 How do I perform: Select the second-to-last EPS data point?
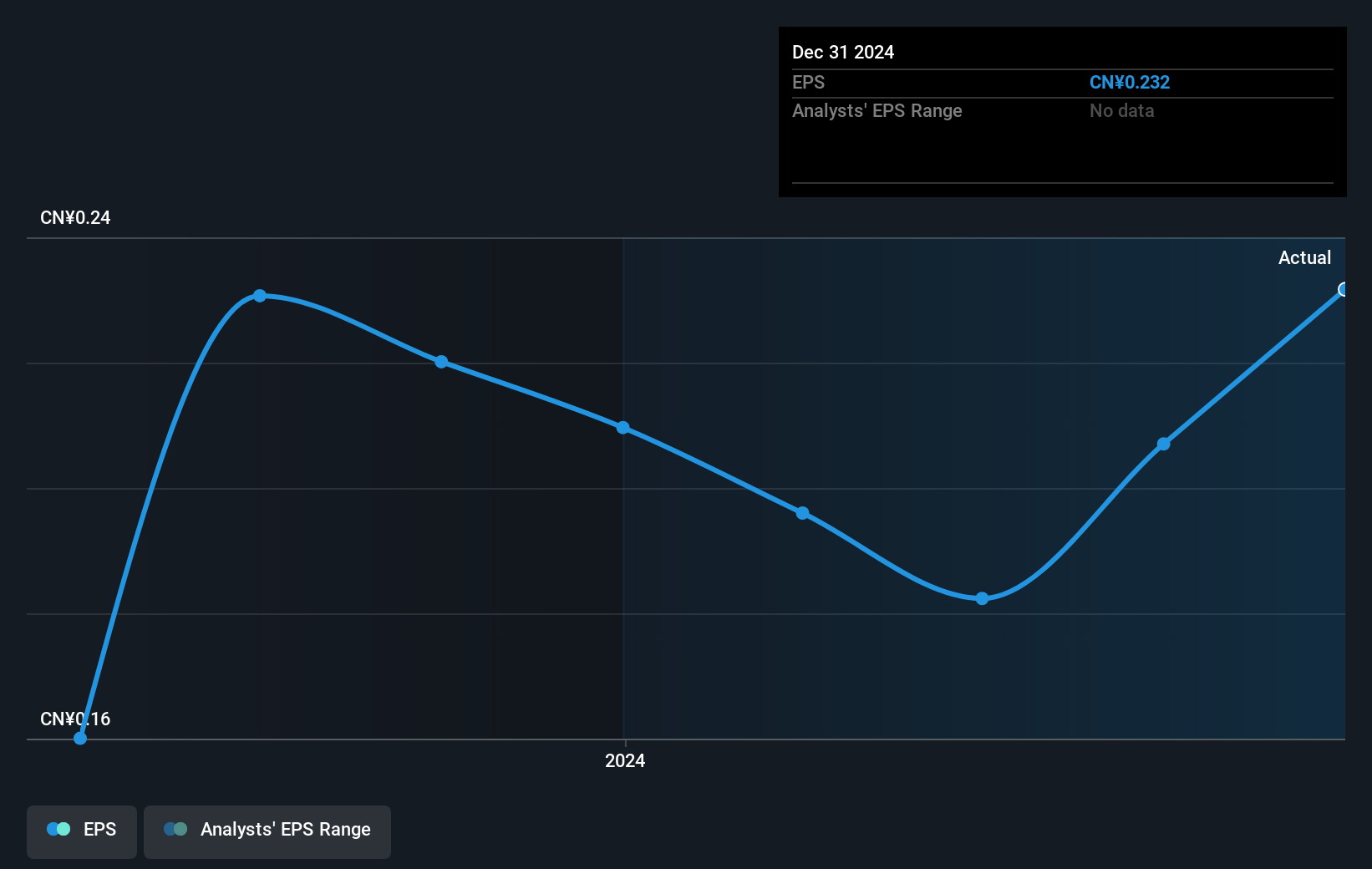[1163, 444]
